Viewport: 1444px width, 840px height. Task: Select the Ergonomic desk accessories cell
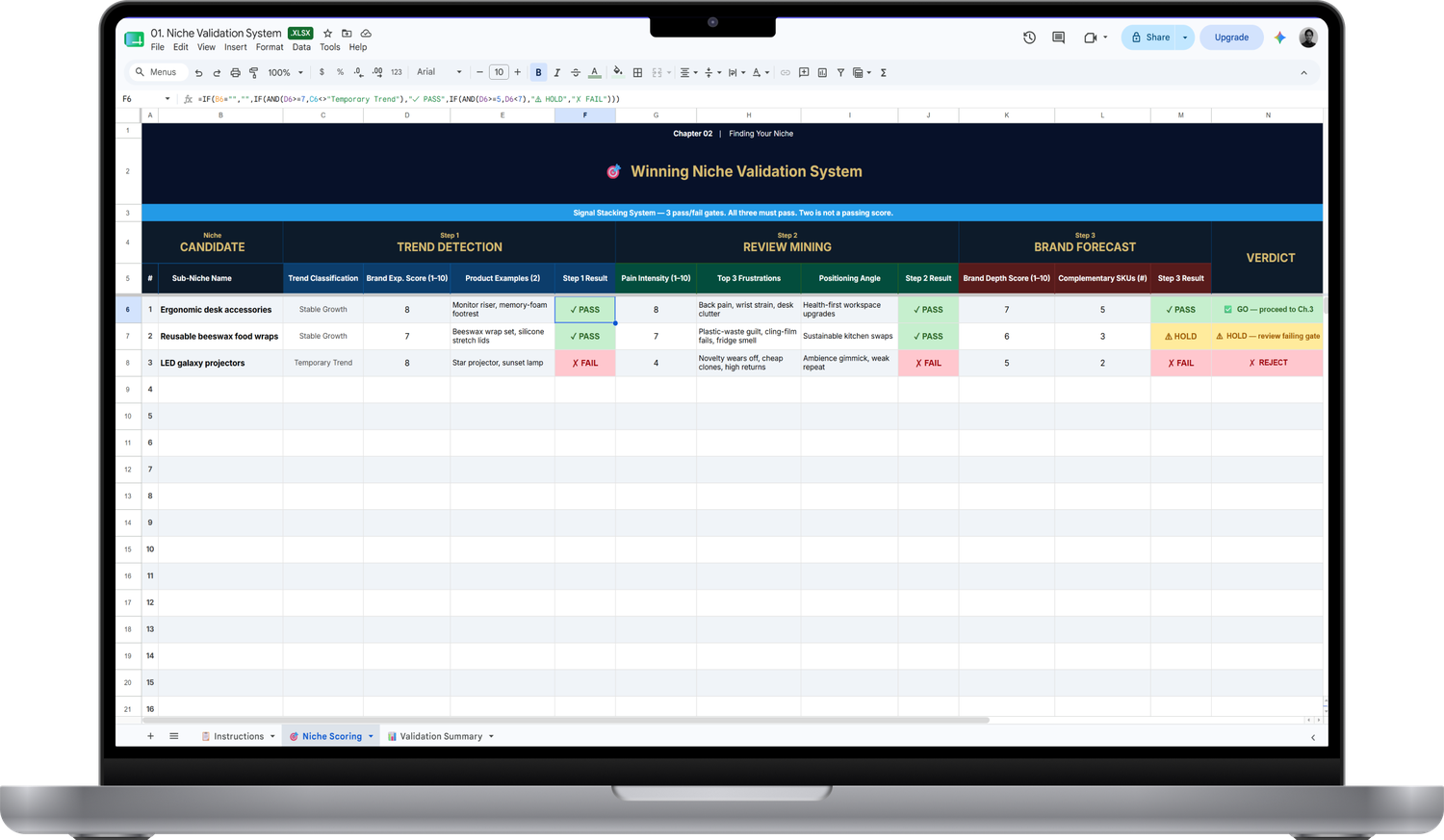coord(220,310)
